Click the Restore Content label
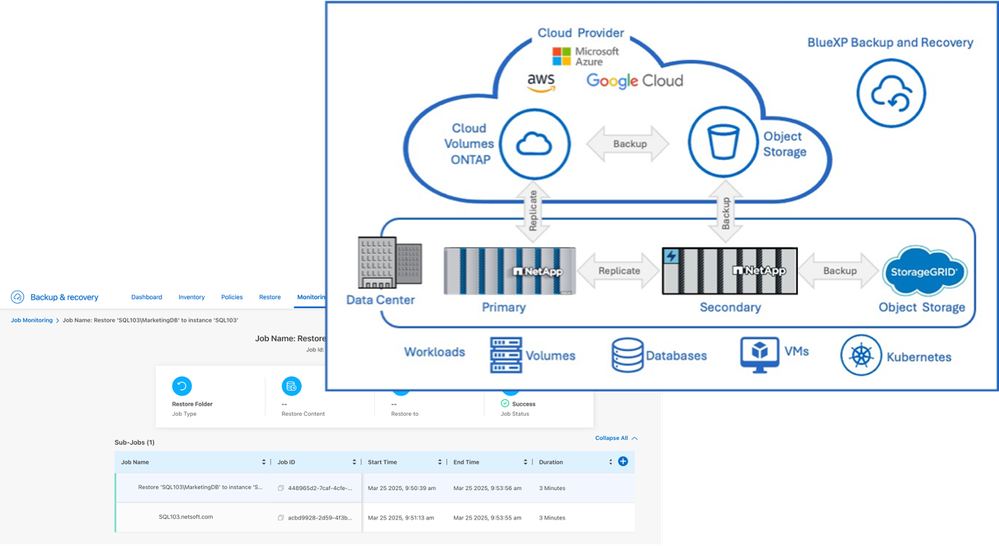The image size is (999, 546). [303, 413]
